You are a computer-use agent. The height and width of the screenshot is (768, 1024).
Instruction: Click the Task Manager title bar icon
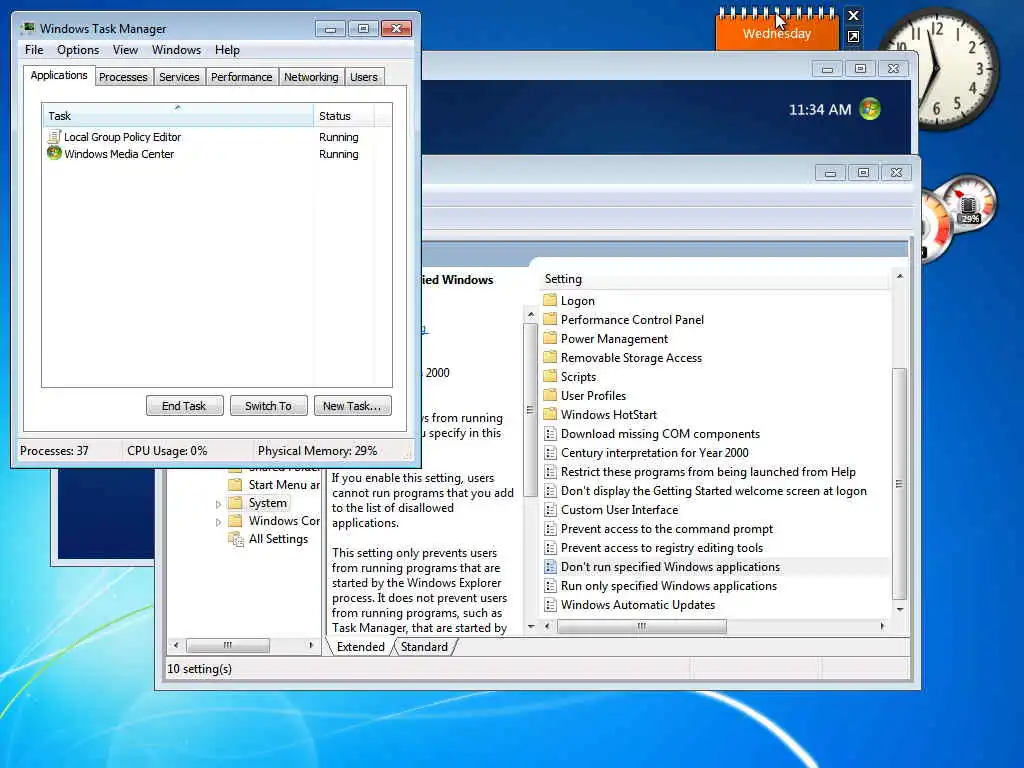coord(28,28)
